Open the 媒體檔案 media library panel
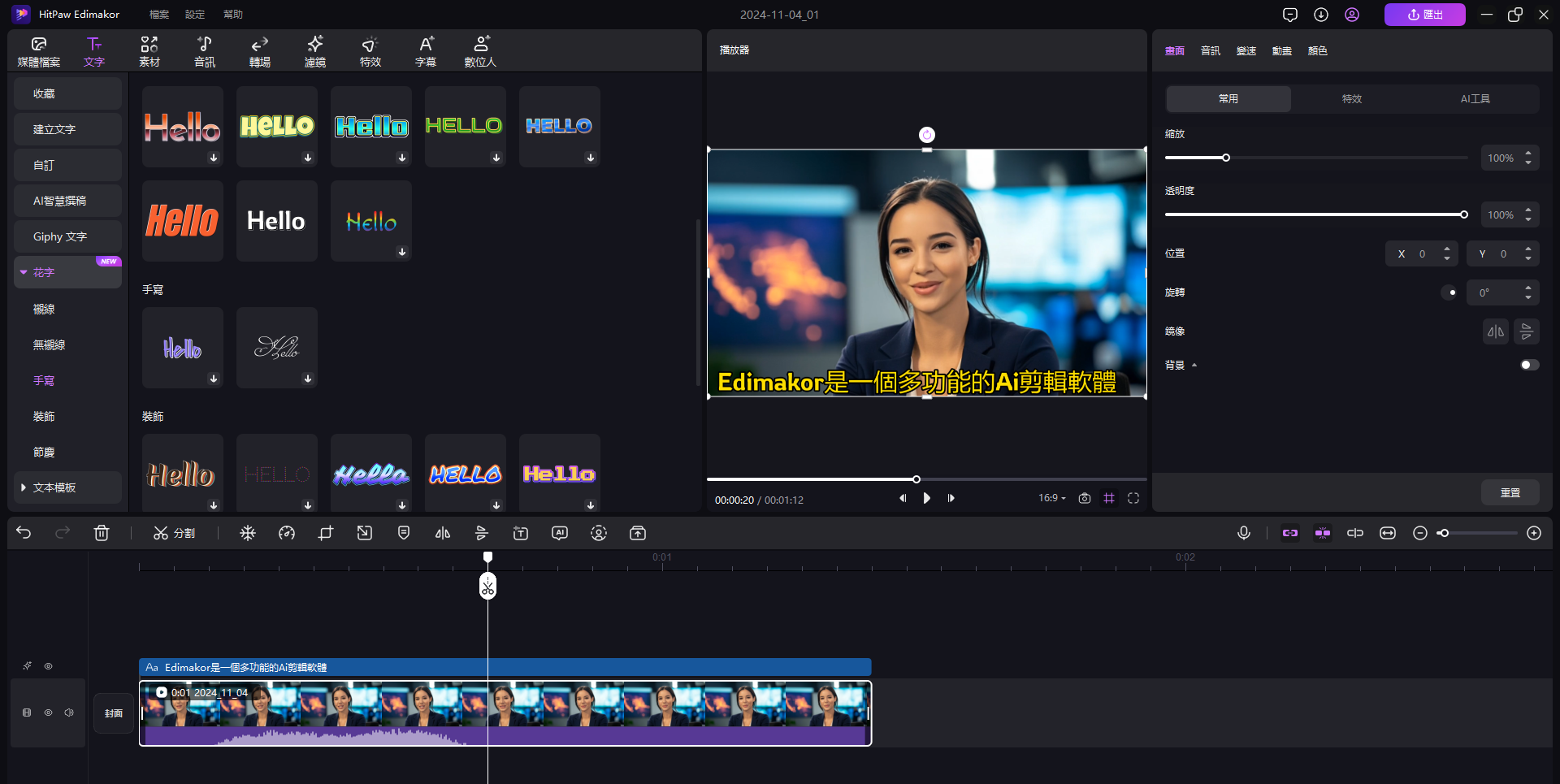This screenshot has height=784, width=1560. (39, 51)
